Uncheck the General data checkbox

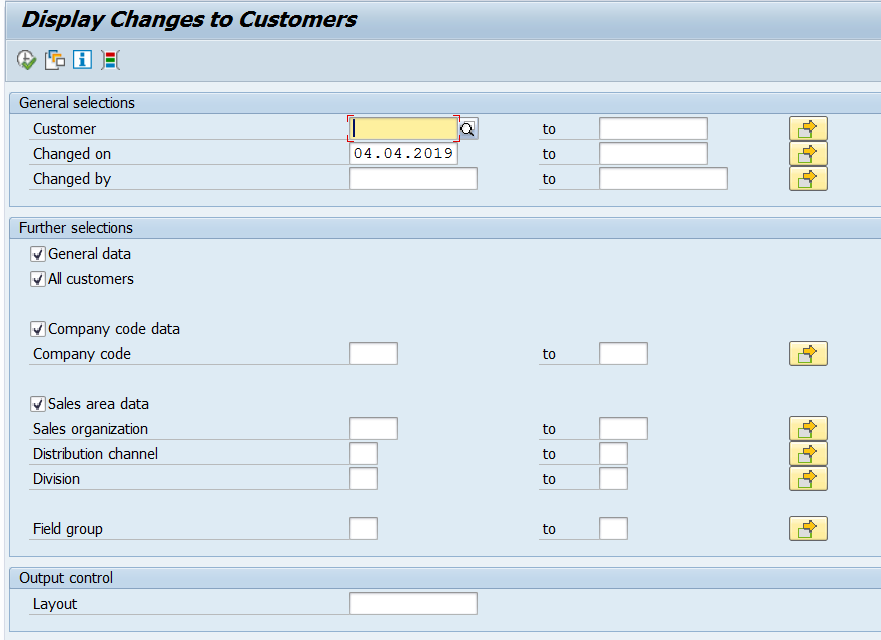click(39, 254)
